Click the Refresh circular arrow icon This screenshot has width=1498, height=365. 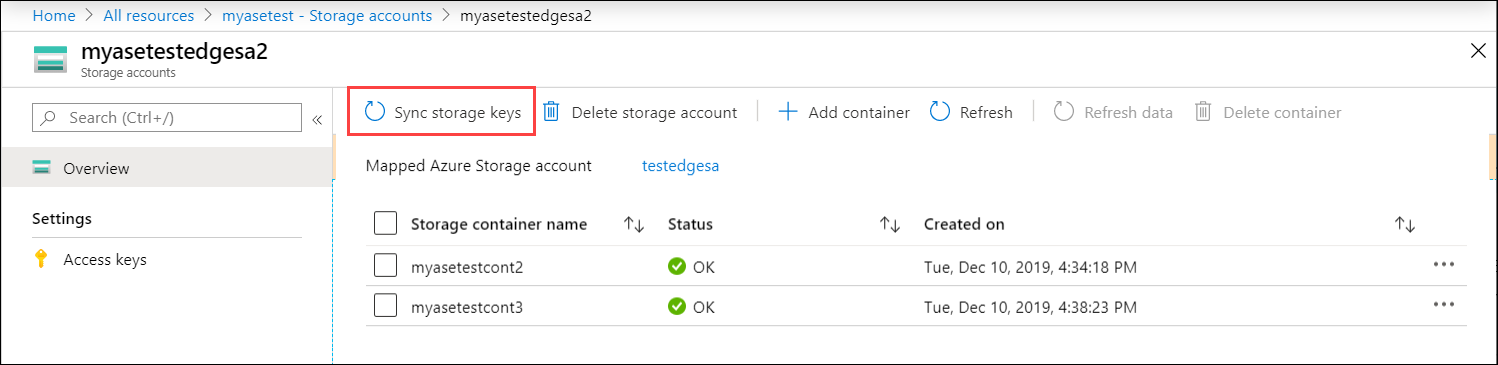[940, 112]
